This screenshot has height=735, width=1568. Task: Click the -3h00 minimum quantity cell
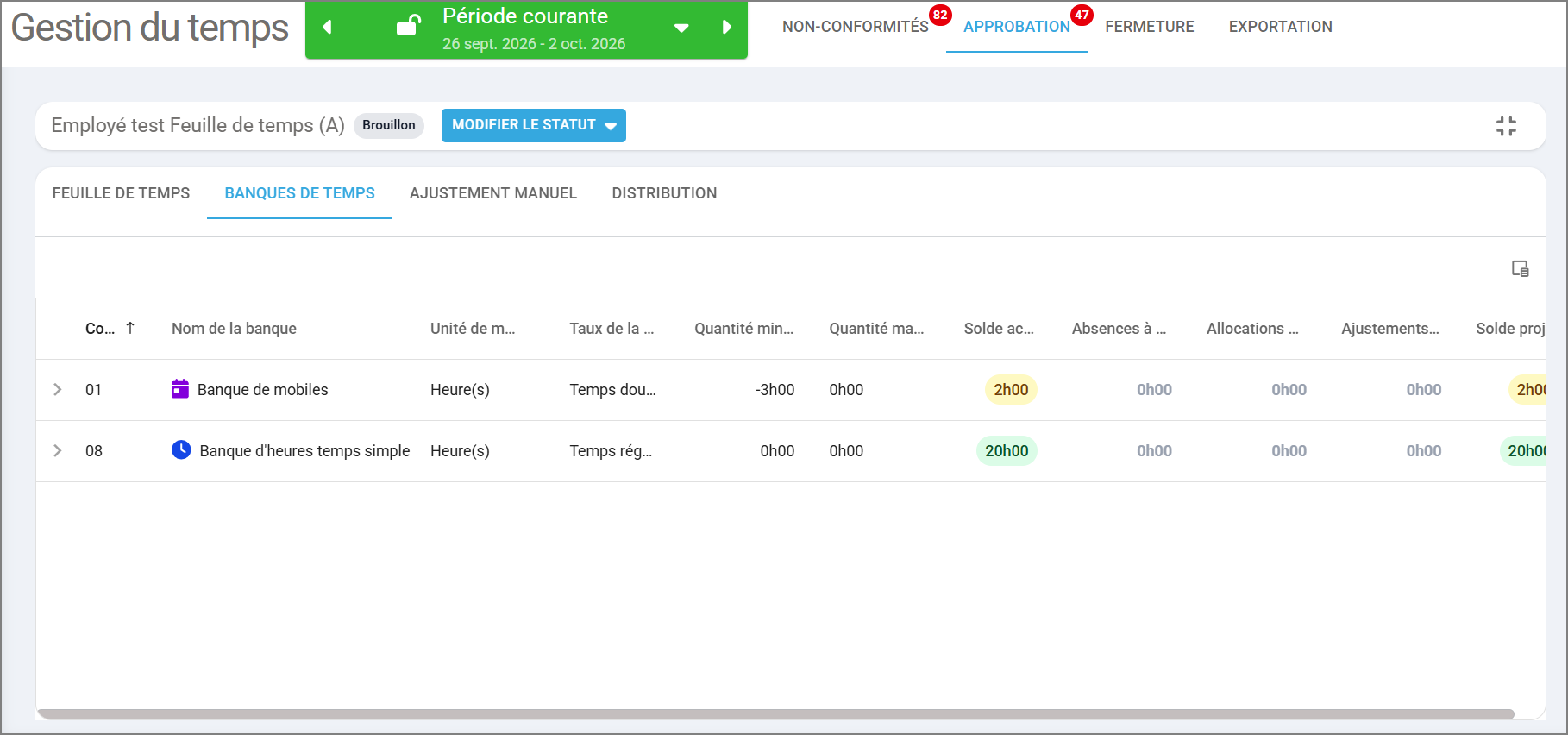[x=775, y=390]
